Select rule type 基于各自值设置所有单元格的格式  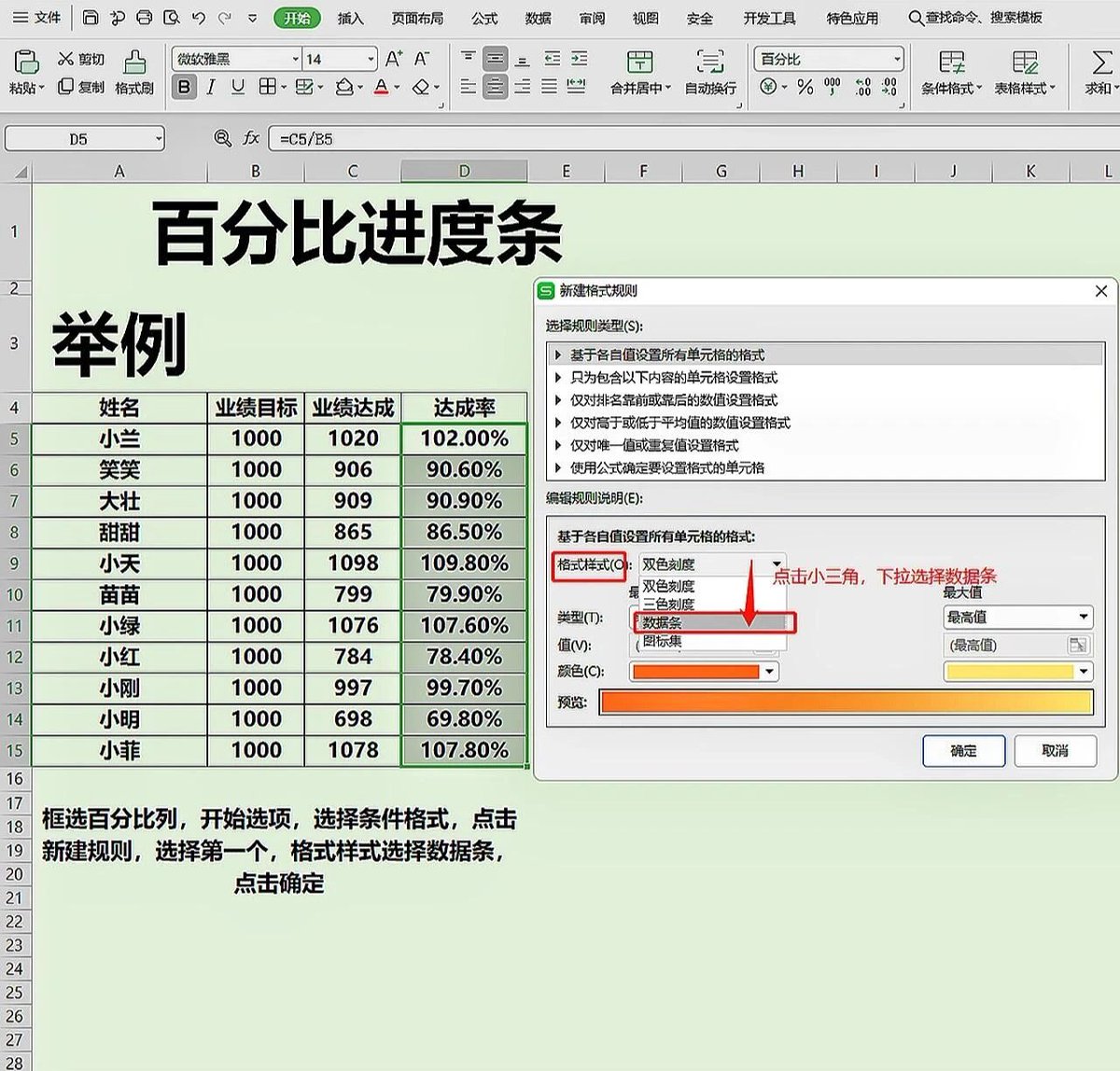click(825, 355)
